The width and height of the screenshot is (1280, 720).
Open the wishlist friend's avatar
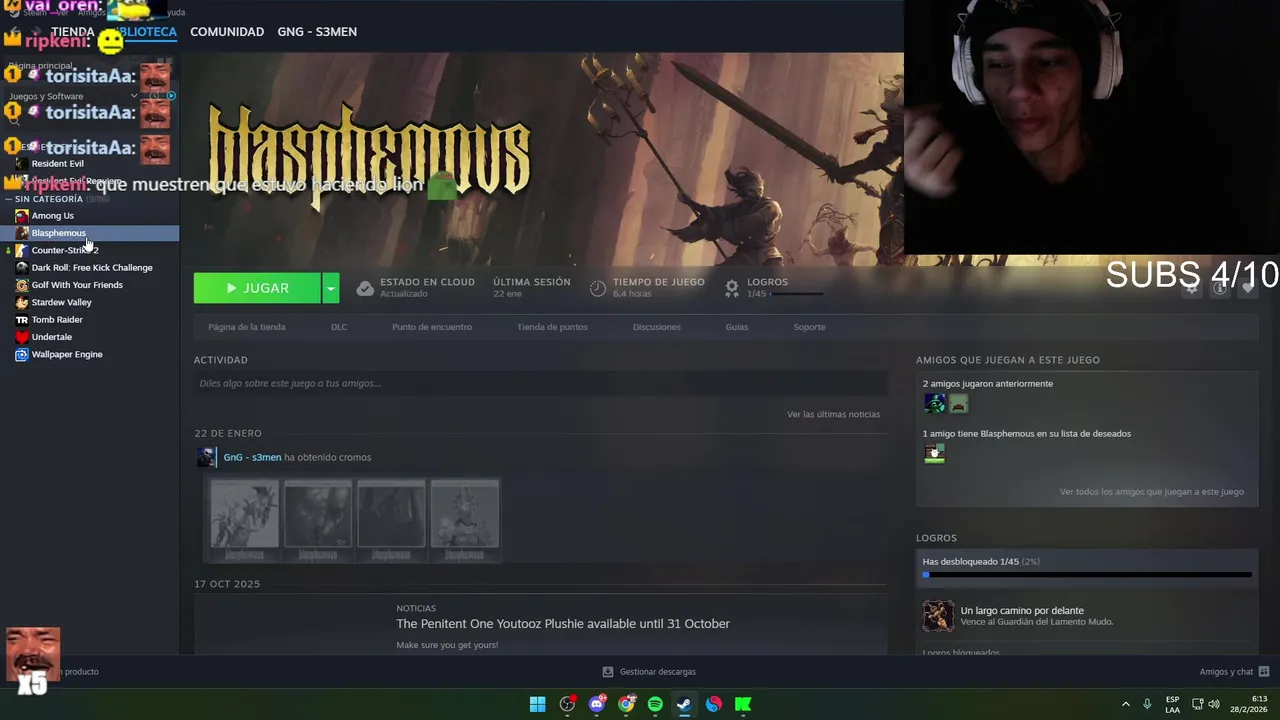click(x=934, y=454)
